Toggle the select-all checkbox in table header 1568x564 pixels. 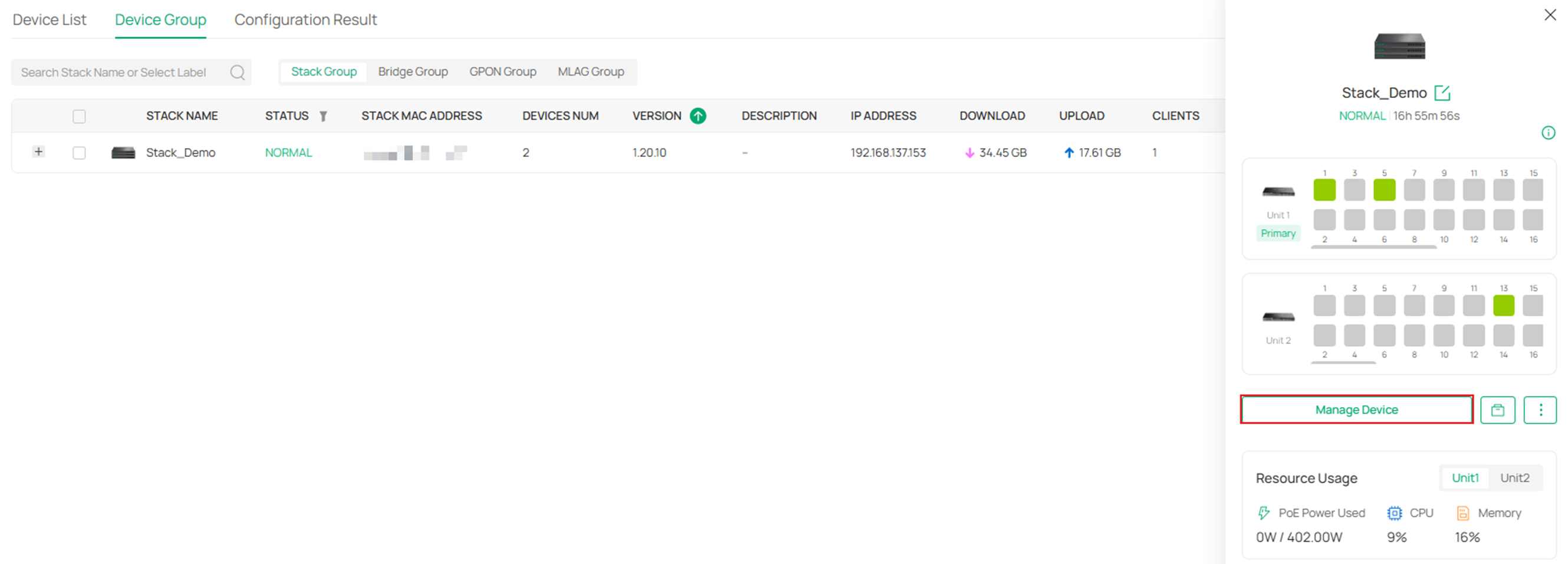point(79,116)
